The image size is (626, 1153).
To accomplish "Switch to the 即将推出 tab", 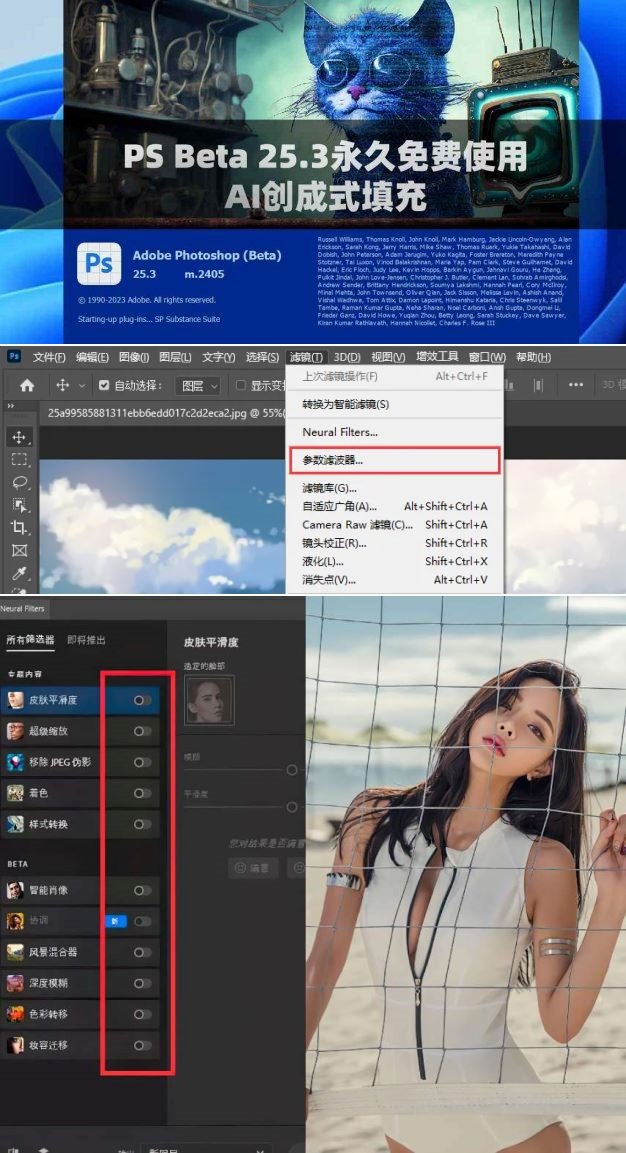I will (86, 640).
